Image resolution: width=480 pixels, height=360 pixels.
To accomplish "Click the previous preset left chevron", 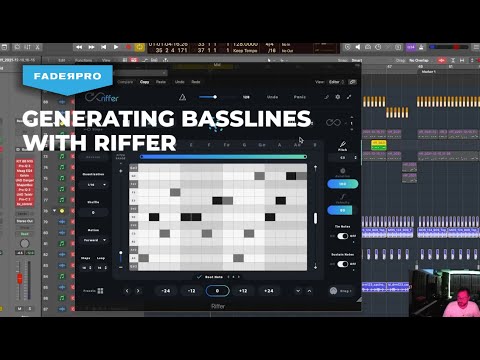I will 127,291.
